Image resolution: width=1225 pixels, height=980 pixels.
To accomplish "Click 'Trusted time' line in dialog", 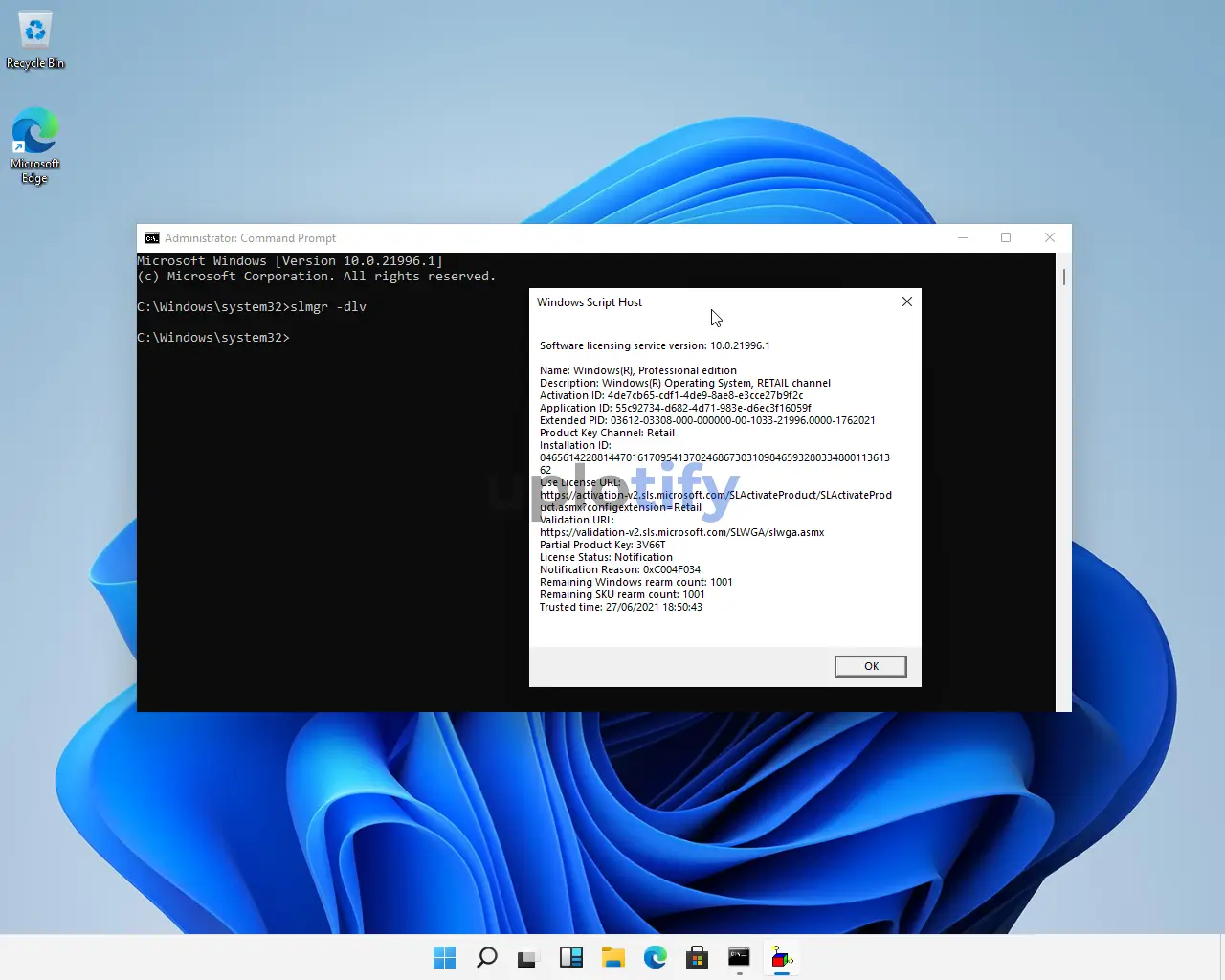I will coord(621,607).
